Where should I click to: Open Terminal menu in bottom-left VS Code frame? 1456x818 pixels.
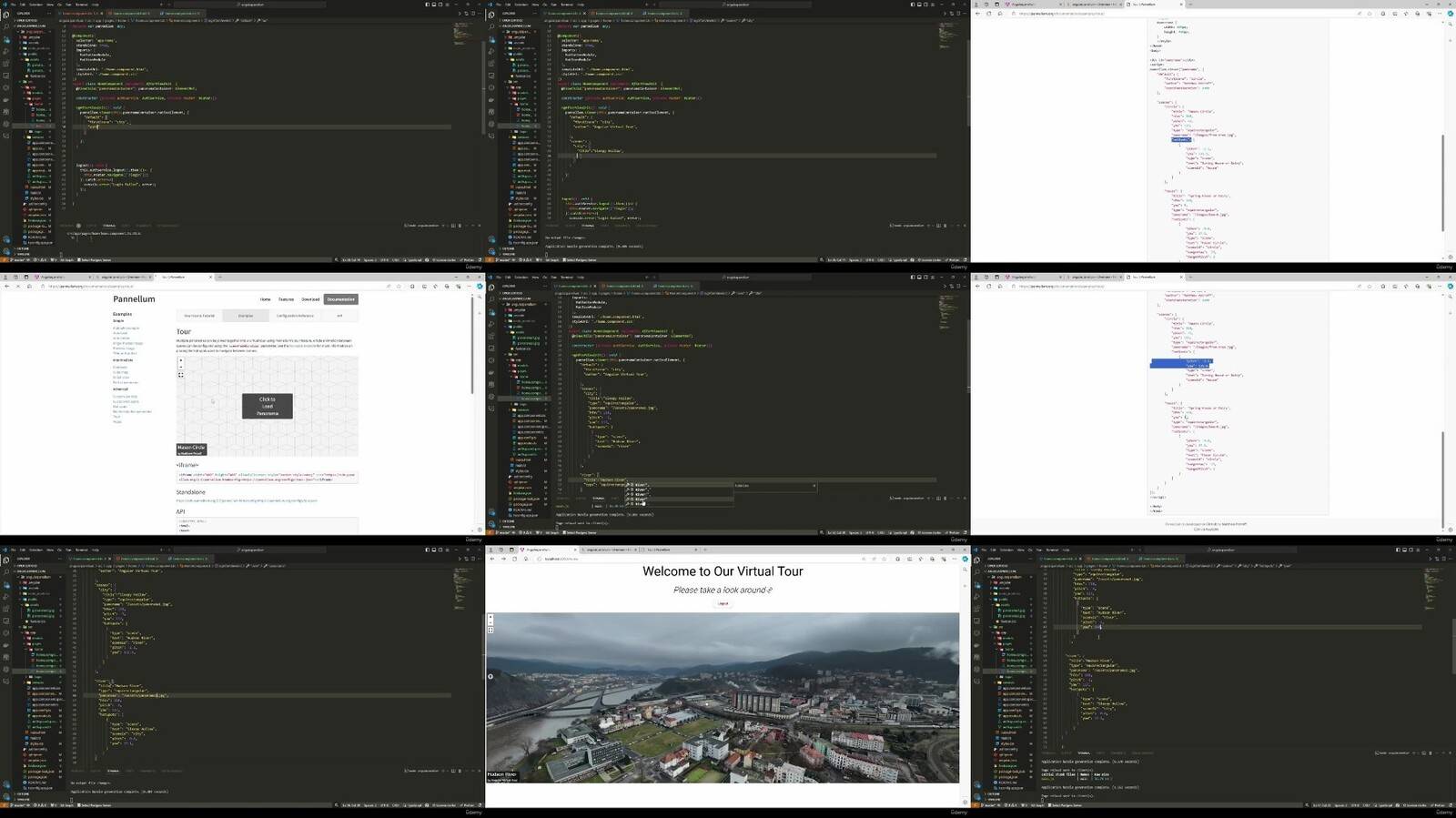click(81, 550)
